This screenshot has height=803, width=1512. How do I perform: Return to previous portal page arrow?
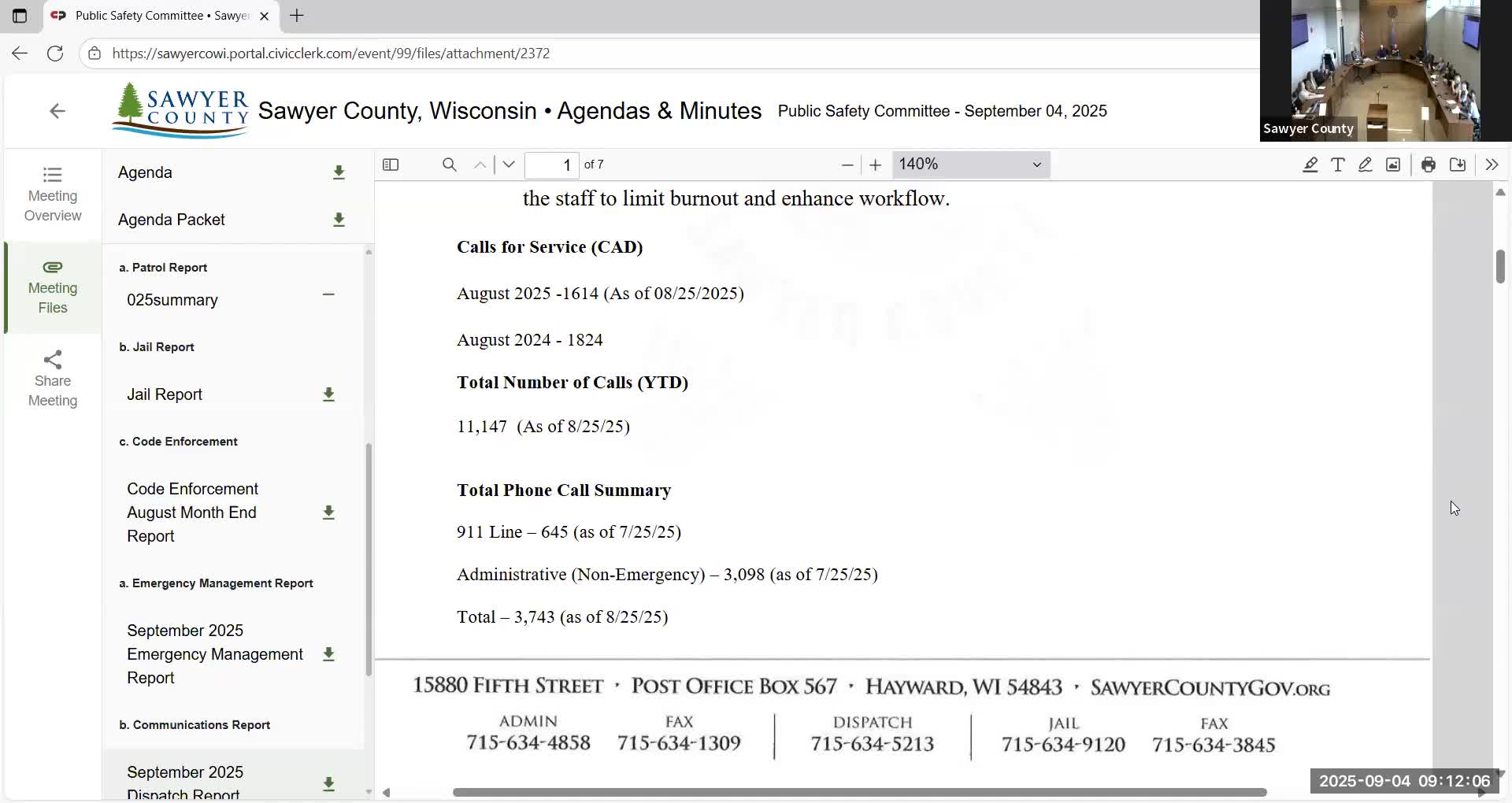(57, 111)
